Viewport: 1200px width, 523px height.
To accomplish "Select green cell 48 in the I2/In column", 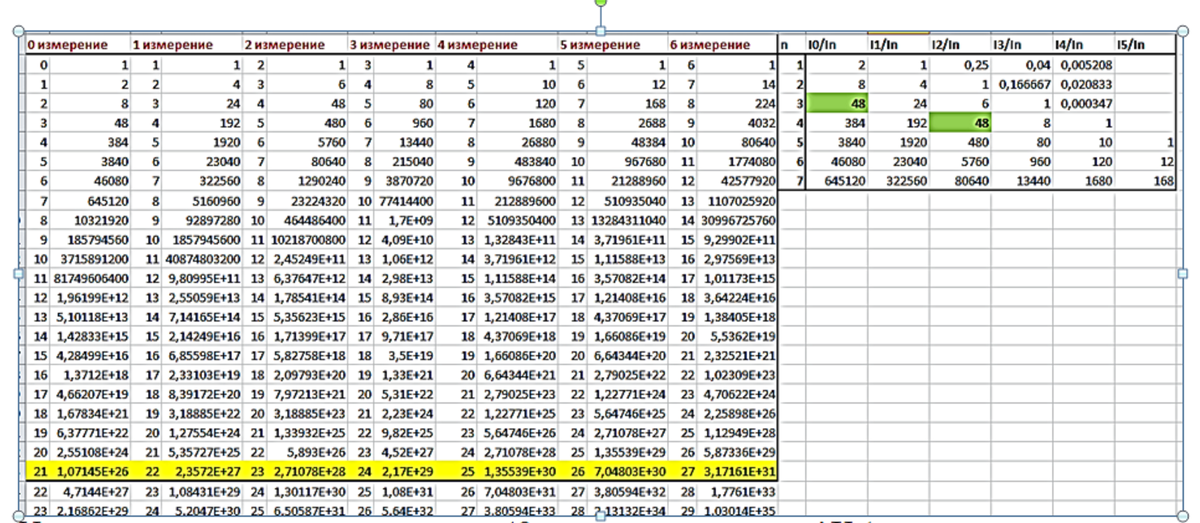I will pos(959,121).
